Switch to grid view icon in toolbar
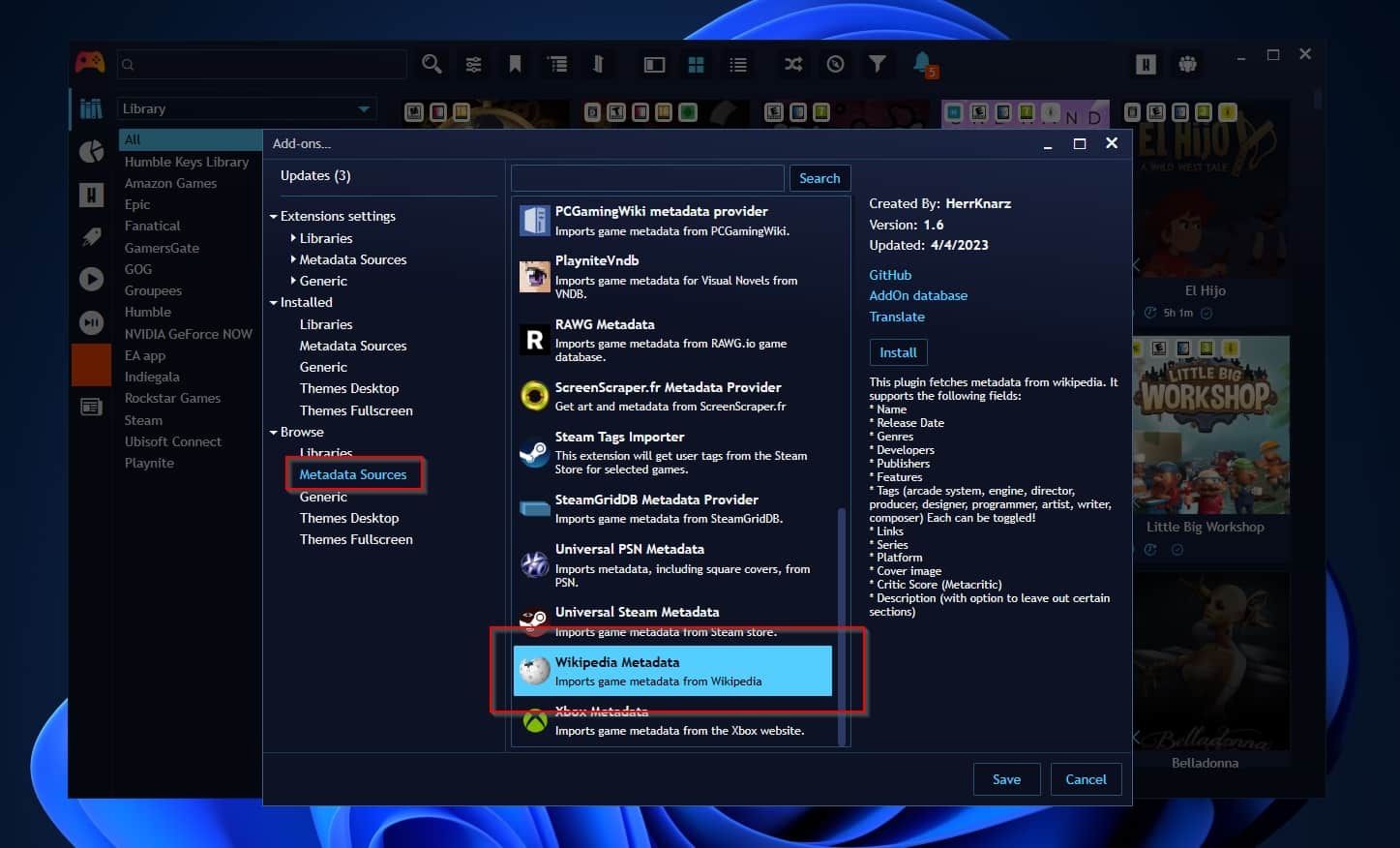 click(x=696, y=64)
